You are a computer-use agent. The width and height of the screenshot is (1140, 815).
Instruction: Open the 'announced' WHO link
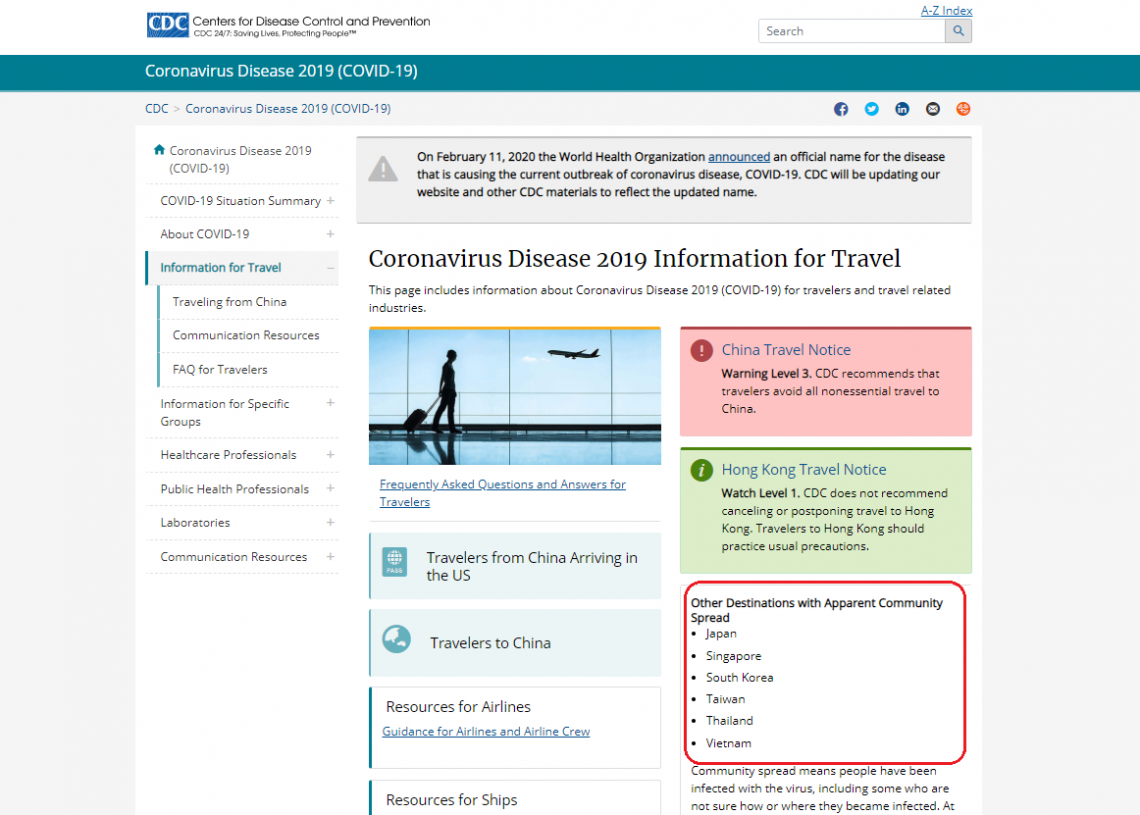(x=739, y=156)
